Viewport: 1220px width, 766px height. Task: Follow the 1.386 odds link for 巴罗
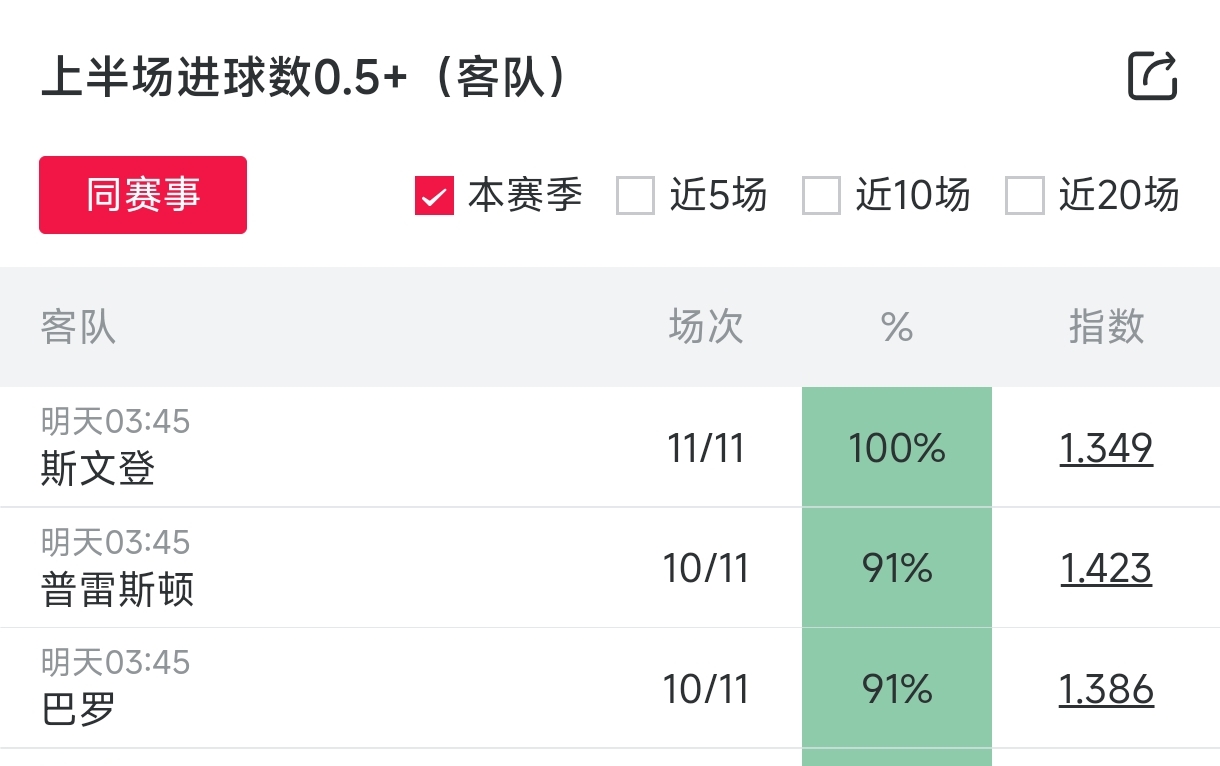click(1106, 689)
